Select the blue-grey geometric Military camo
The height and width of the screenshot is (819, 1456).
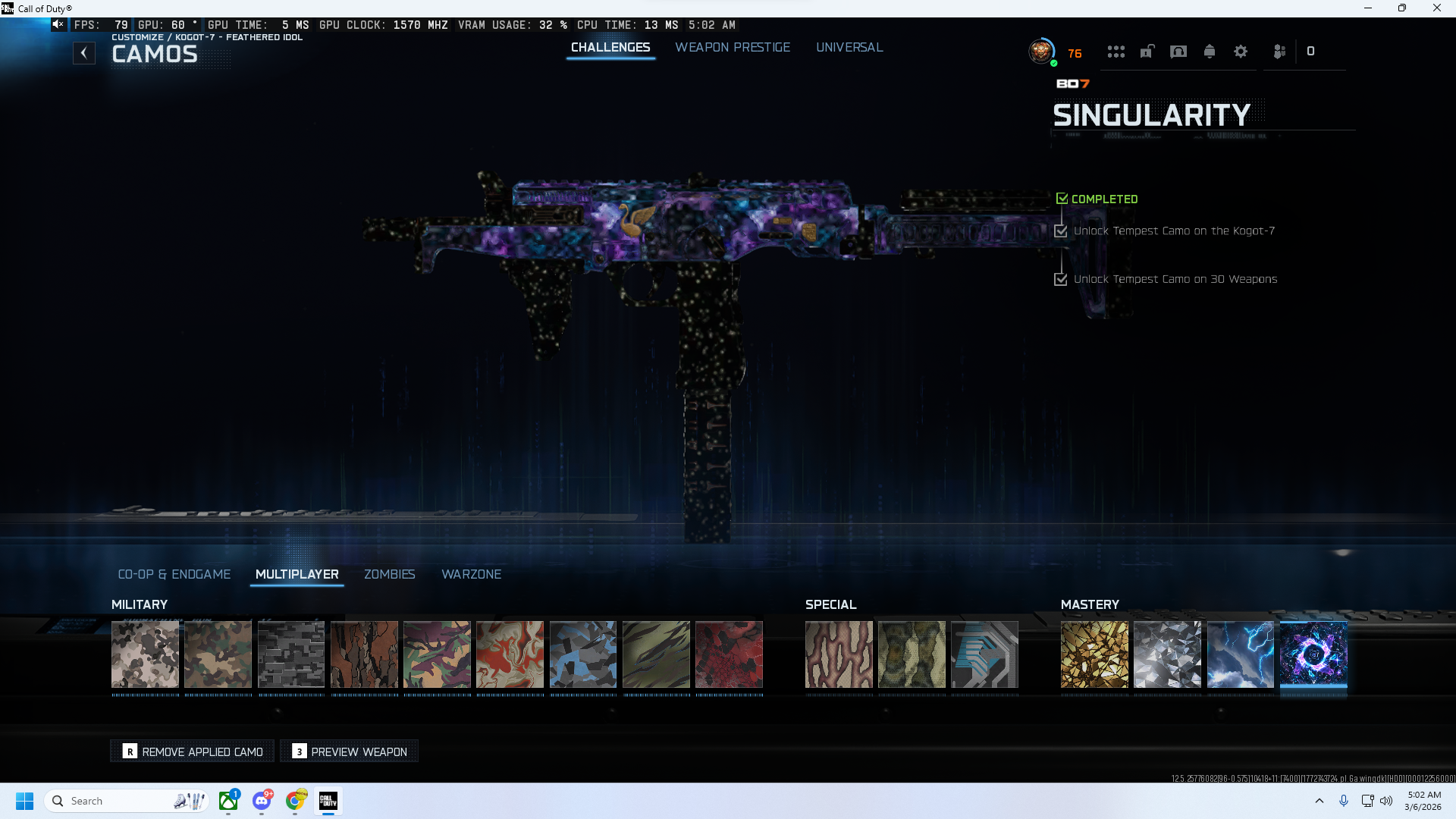point(583,654)
